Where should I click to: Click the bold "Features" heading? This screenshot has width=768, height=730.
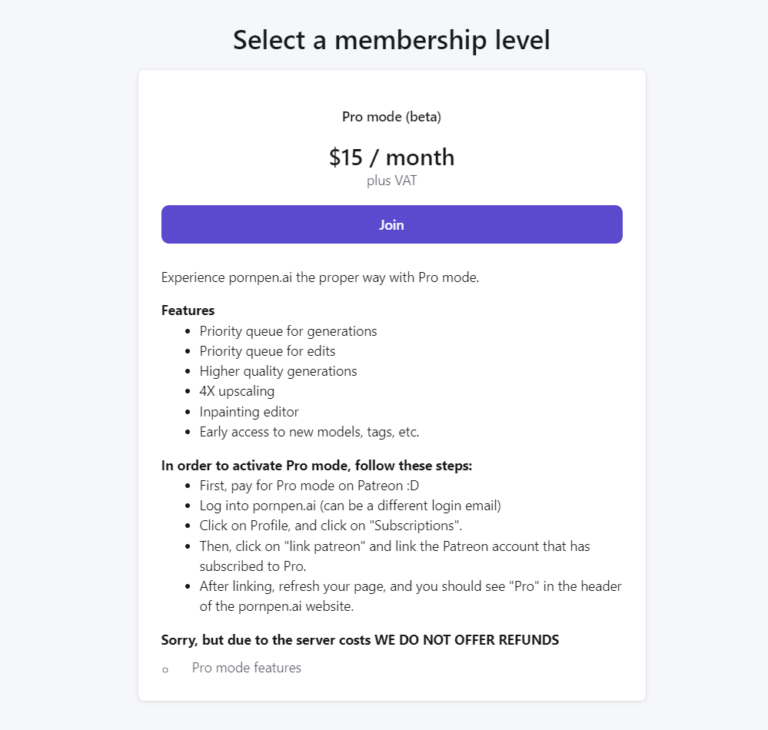(x=188, y=310)
